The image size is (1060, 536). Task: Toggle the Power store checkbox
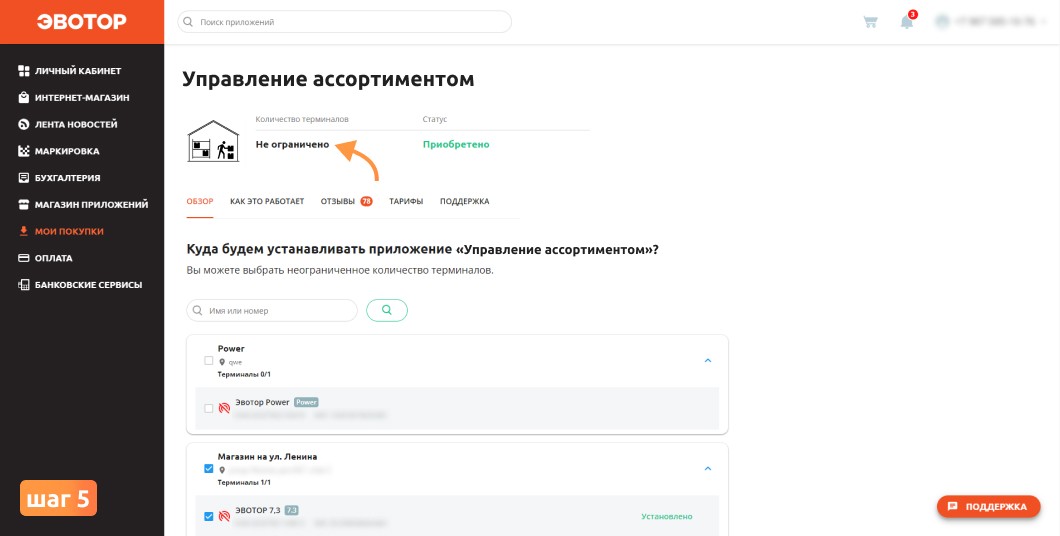point(208,360)
